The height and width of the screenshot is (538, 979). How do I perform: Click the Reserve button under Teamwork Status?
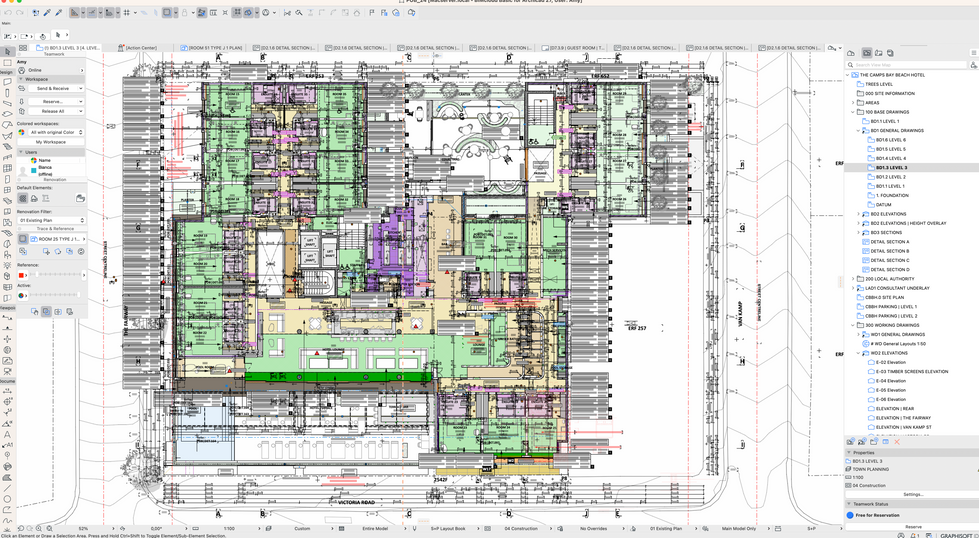coord(913,527)
